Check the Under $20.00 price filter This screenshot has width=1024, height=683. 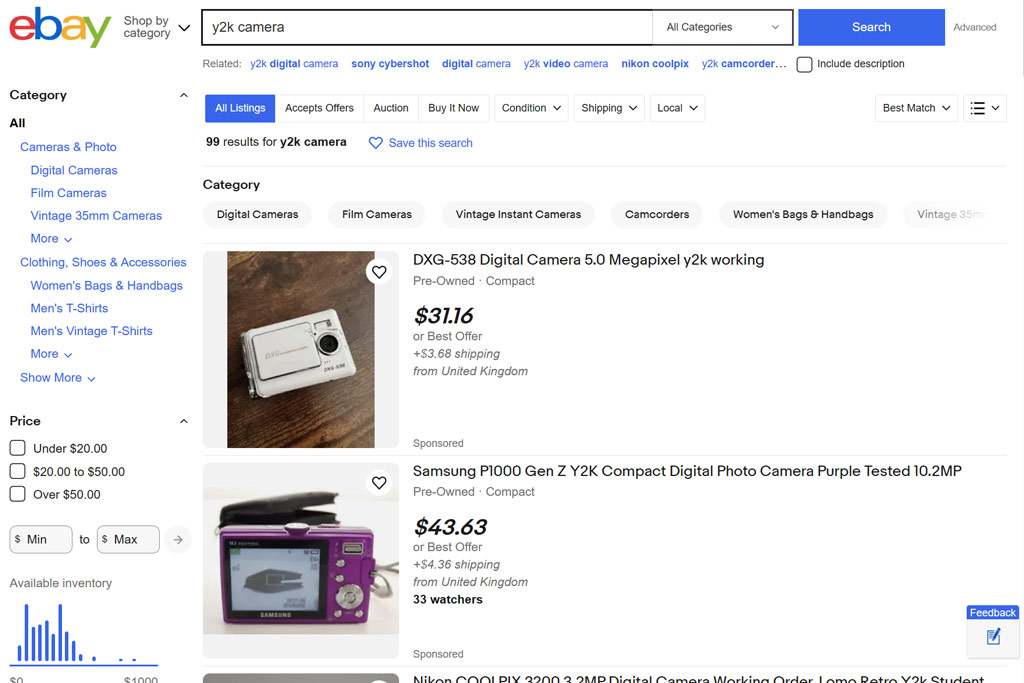click(x=18, y=448)
